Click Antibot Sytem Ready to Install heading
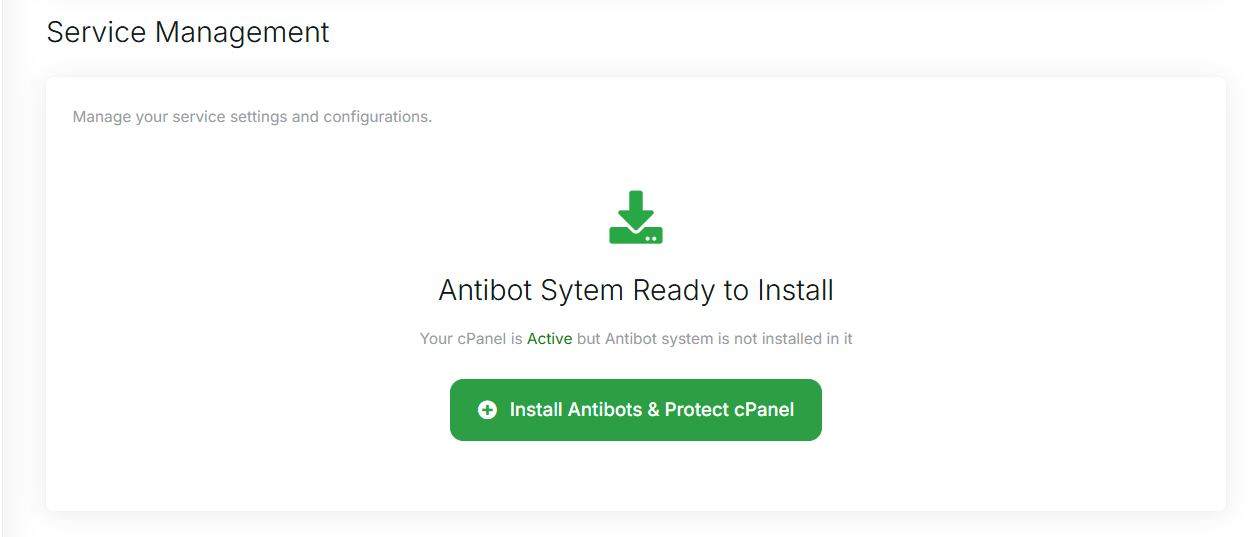 [636, 291]
